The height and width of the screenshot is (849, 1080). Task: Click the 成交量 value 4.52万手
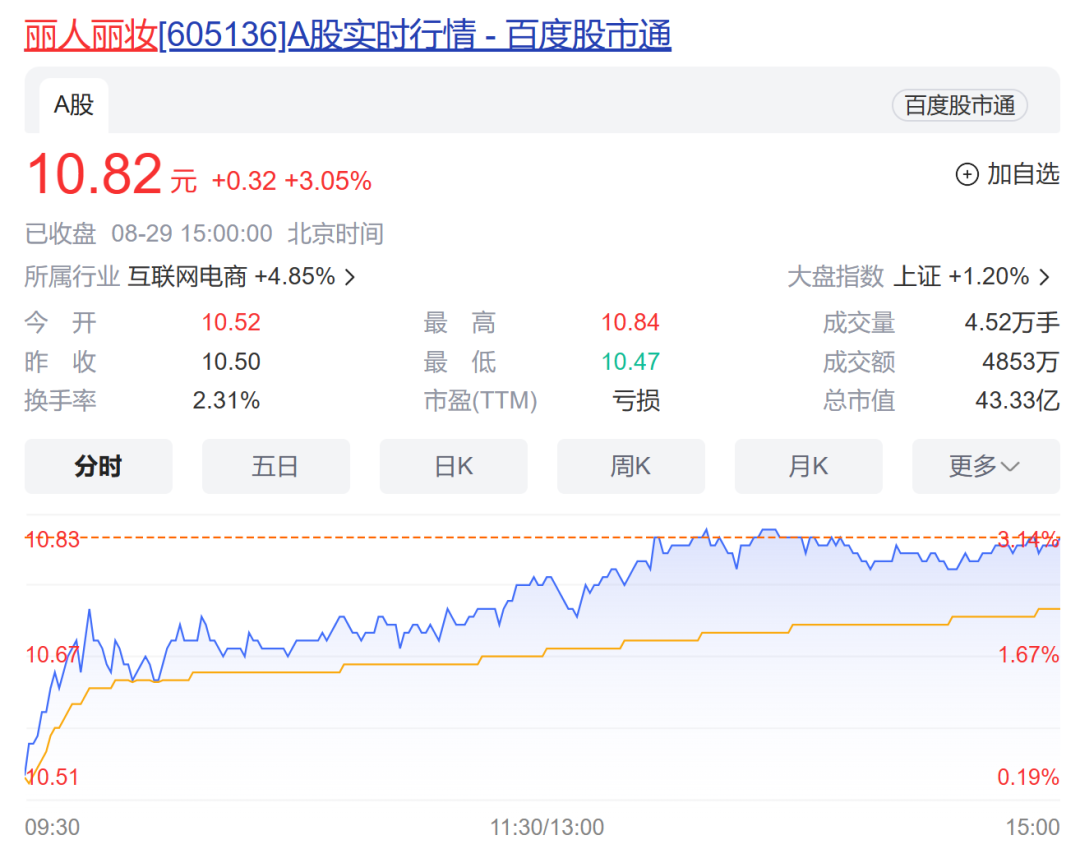pos(1012,322)
